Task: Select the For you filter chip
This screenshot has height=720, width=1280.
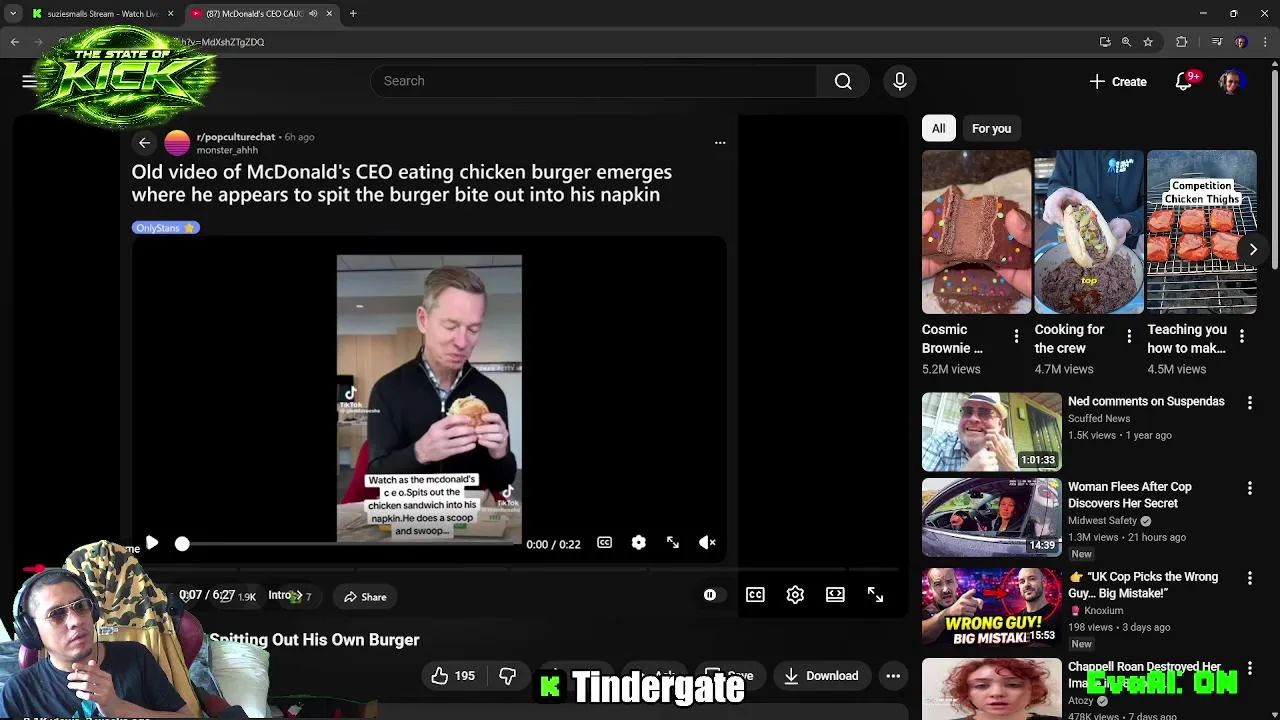Action: (x=991, y=128)
